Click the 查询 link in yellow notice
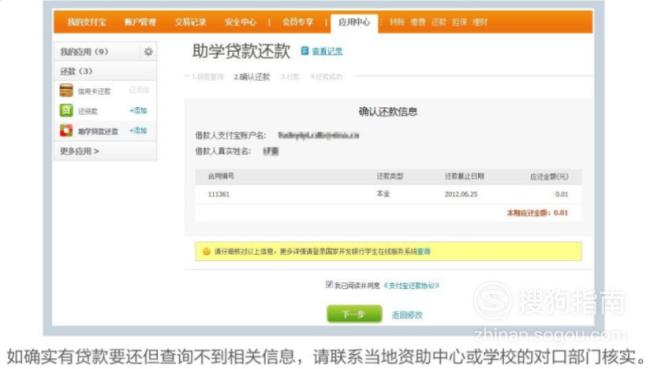 click(424, 251)
